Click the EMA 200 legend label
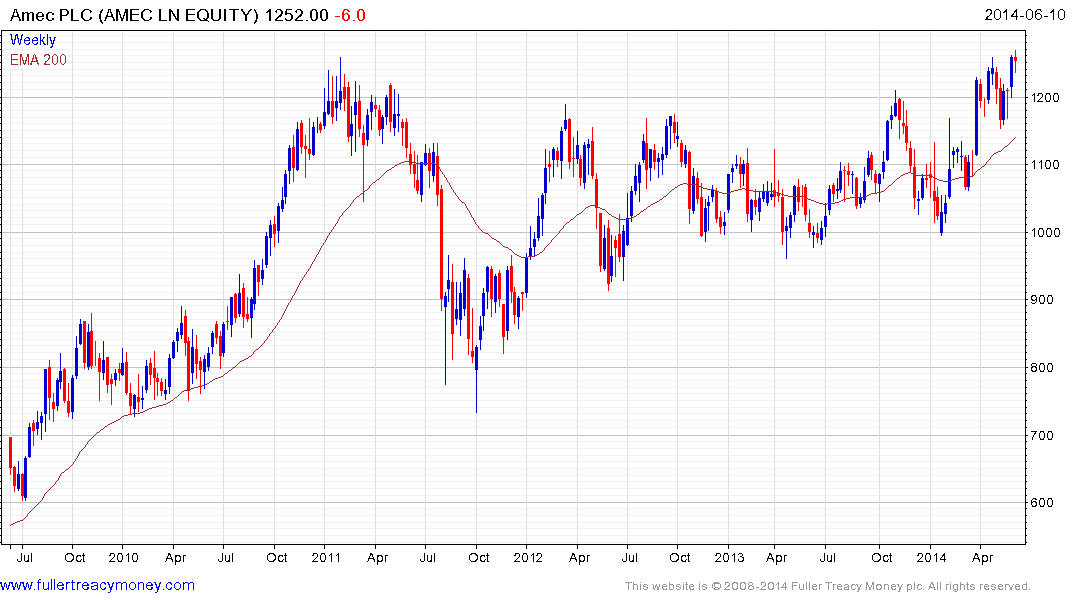 pyautogui.click(x=38, y=60)
